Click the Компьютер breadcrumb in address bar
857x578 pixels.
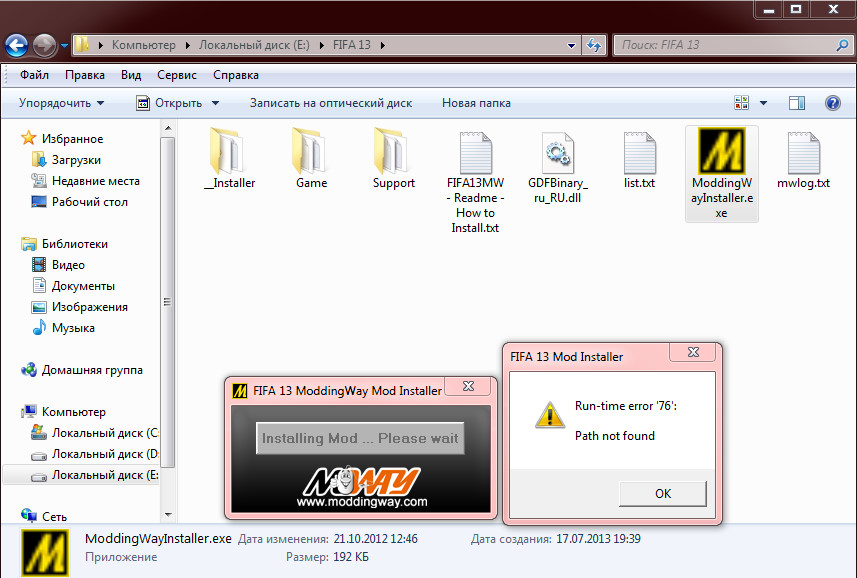[144, 45]
